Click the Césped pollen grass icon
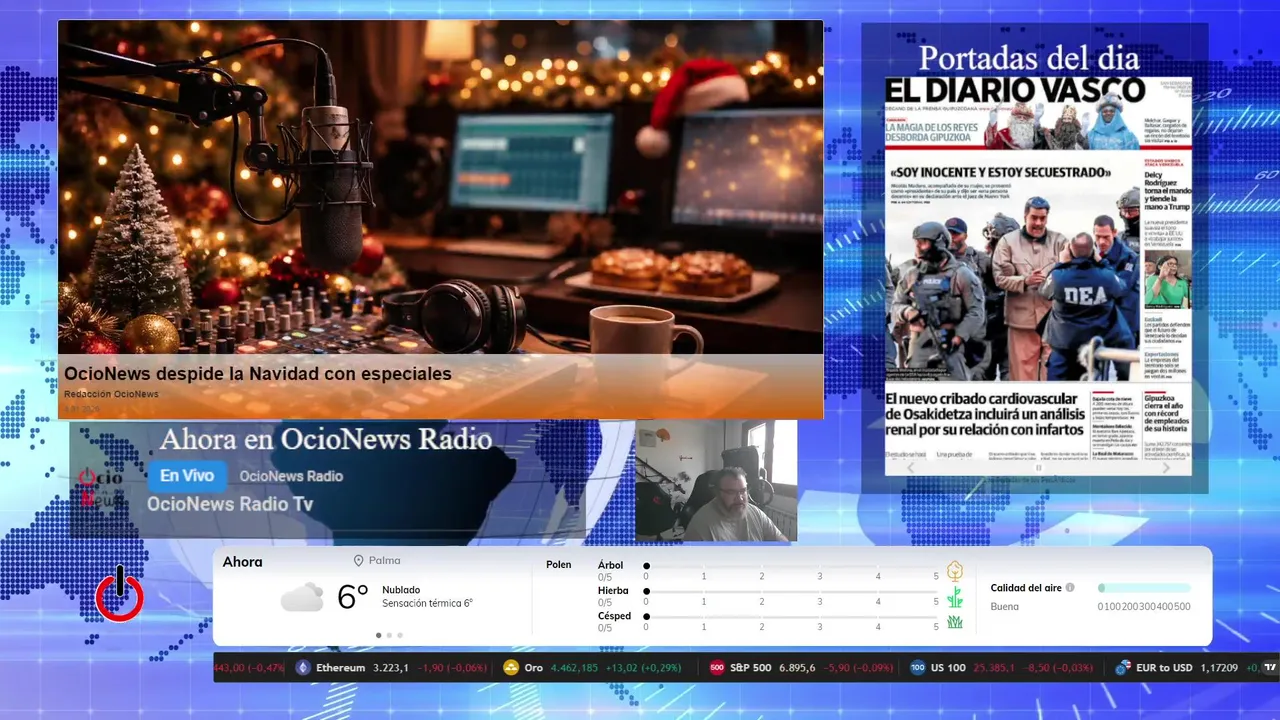Image resolution: width=1280 pixels, height=720 pixels. click(x=955, y=622)
